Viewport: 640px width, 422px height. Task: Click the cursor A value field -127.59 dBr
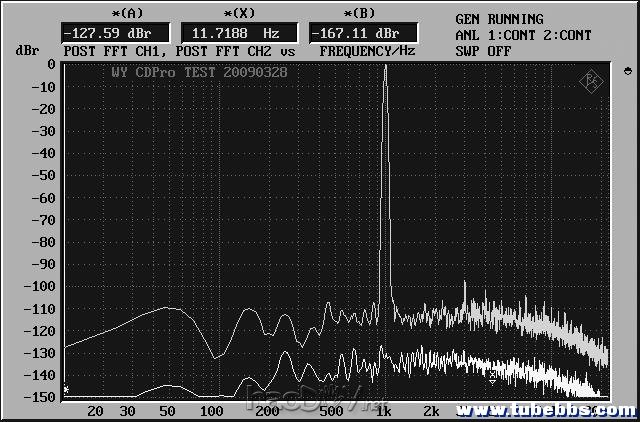(101, 33)
